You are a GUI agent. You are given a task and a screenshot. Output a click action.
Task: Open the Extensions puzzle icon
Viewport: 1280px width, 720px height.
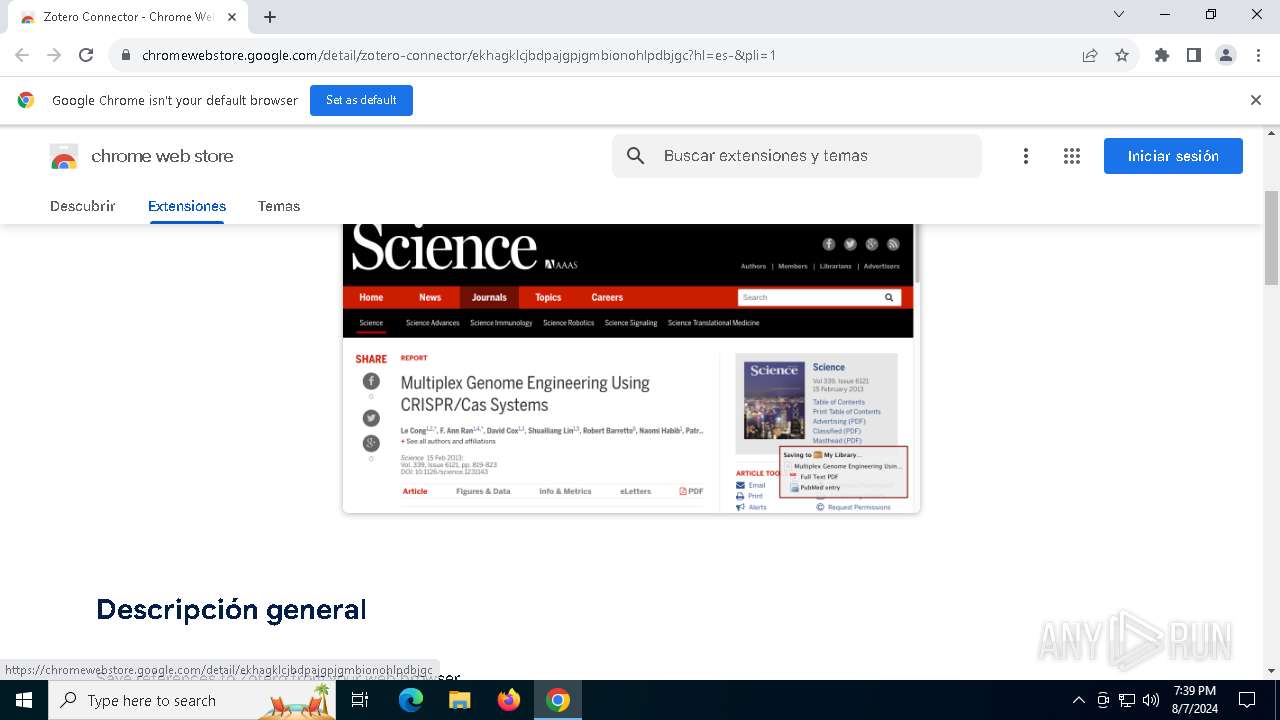1162,55
